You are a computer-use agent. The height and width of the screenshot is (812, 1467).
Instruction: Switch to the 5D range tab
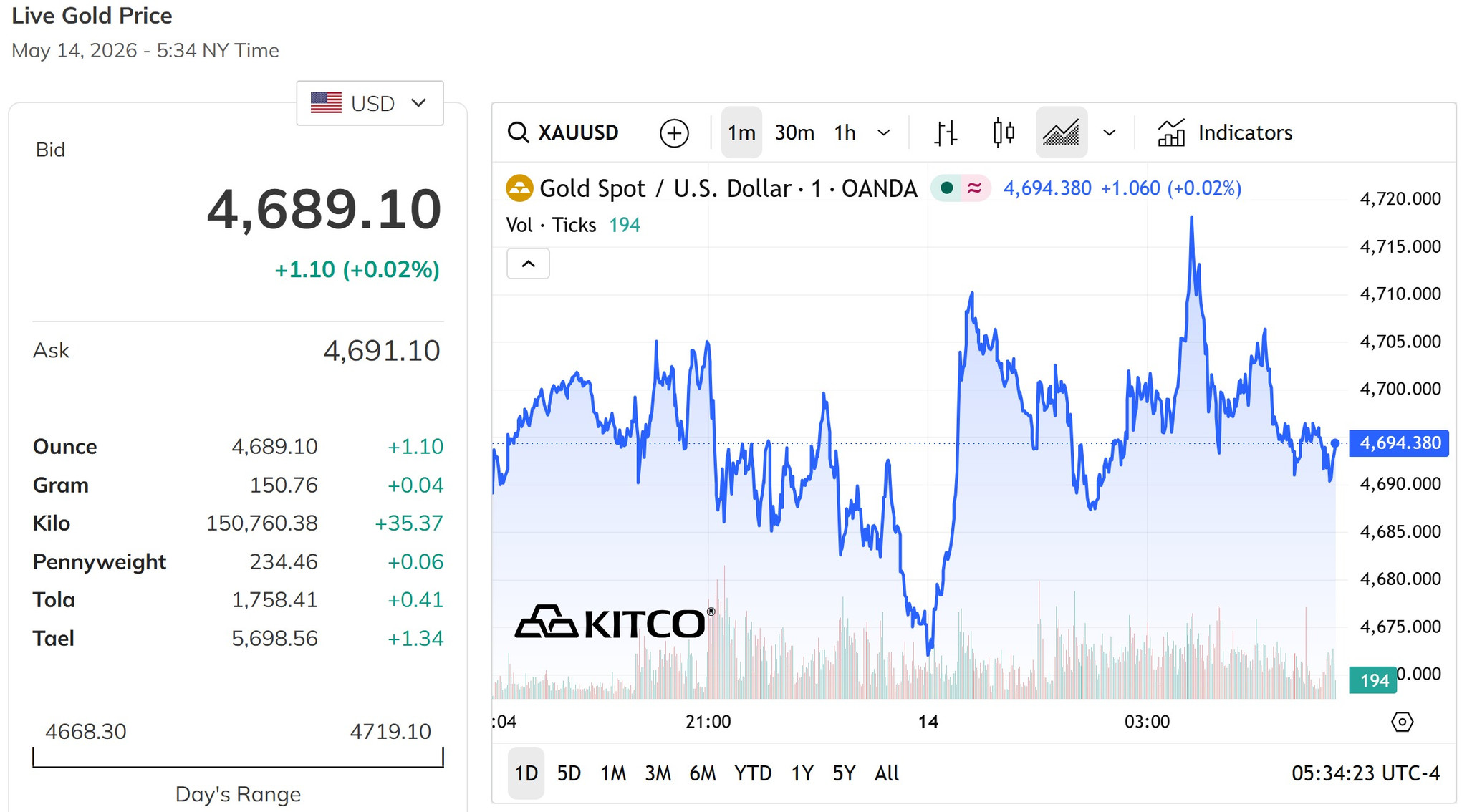pos(569,773)
